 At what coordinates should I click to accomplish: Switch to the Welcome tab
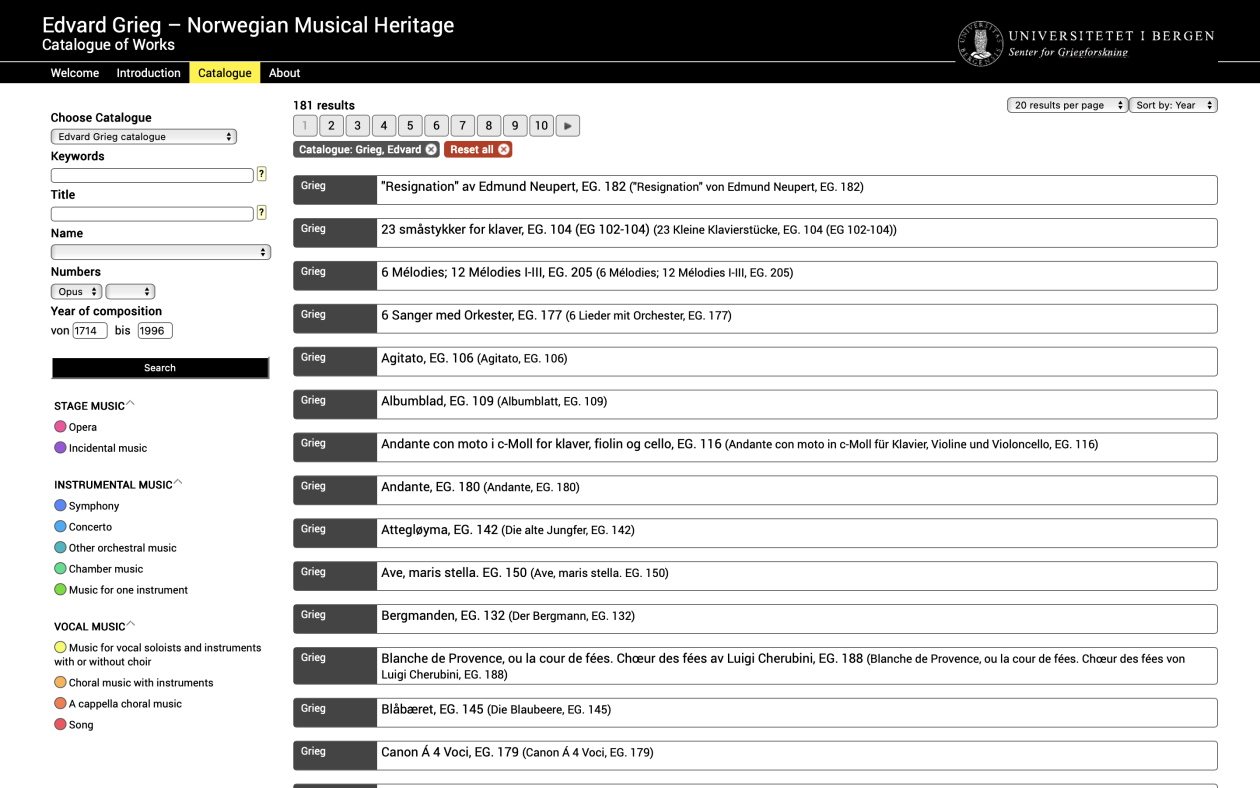(74, 72)
